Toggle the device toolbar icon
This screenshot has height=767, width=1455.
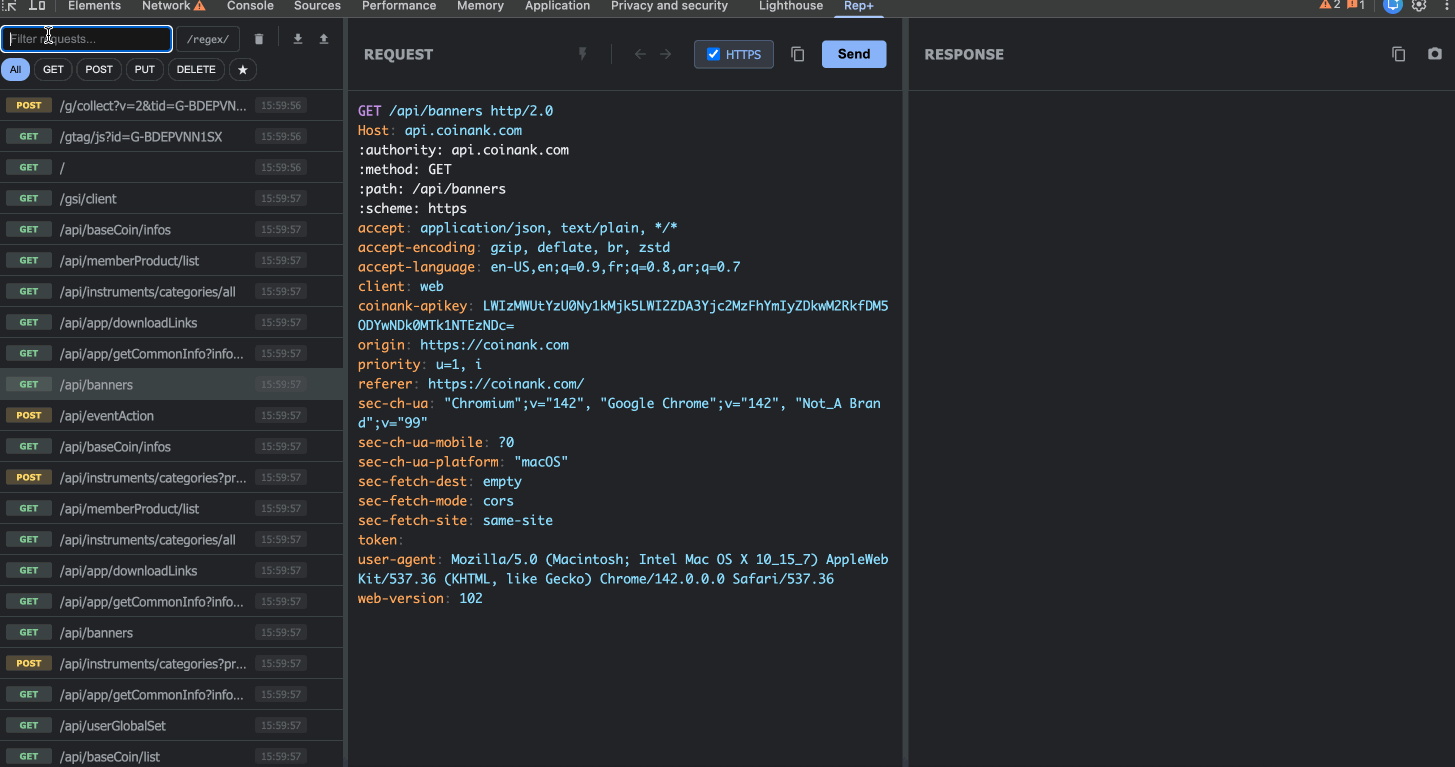(x=37, y=6)
